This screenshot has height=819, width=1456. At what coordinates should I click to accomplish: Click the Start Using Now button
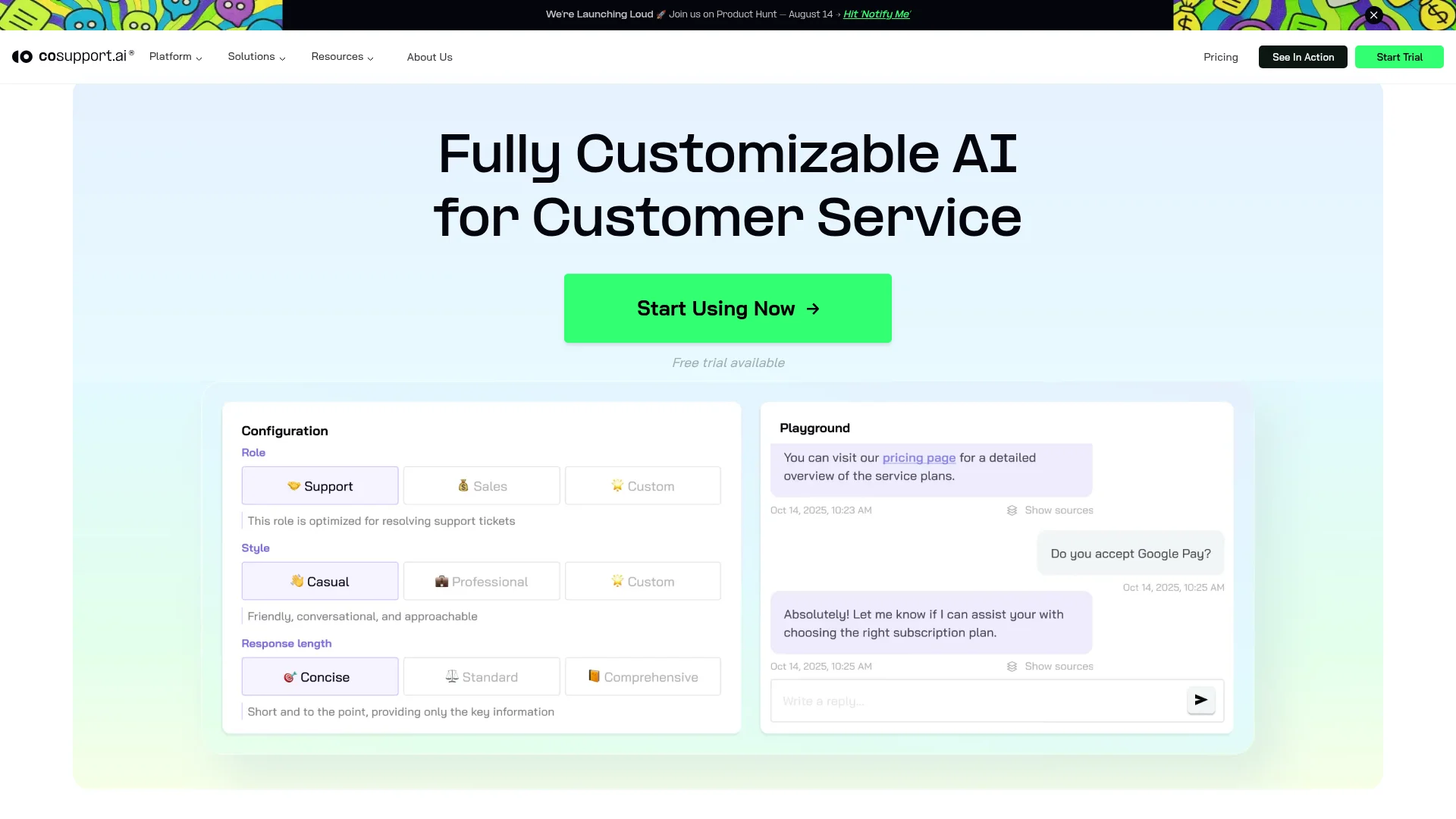[727, 308]
